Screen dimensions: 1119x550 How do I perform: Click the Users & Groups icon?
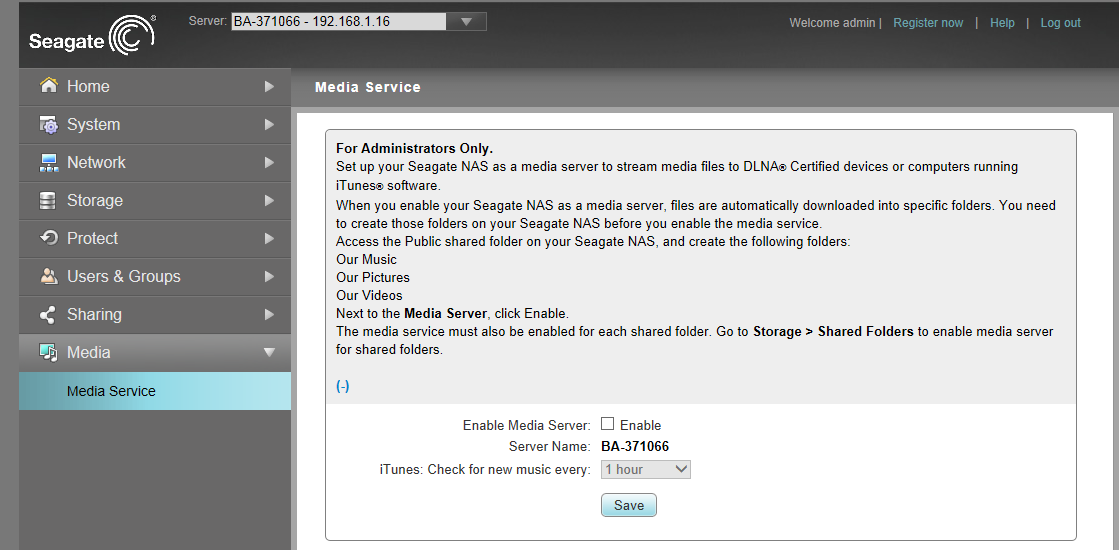tap(48, 276)
